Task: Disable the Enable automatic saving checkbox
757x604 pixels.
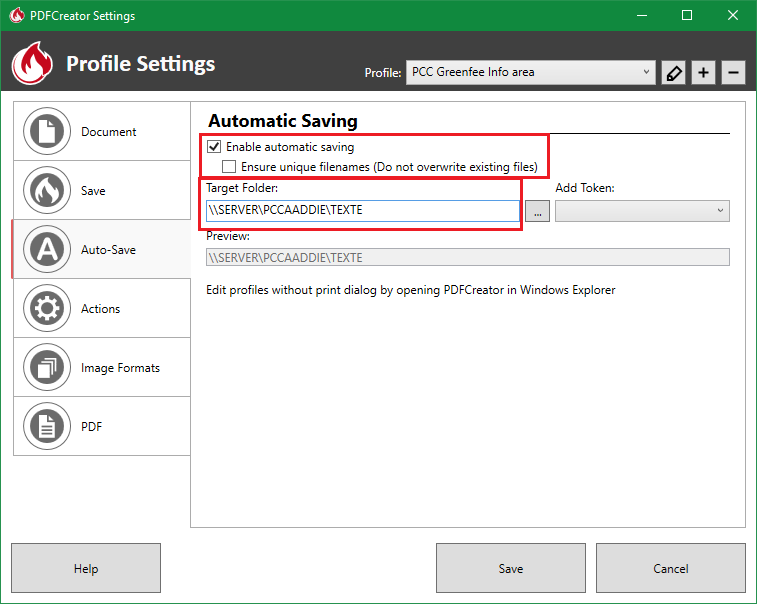Action: [x=214, y=147]
